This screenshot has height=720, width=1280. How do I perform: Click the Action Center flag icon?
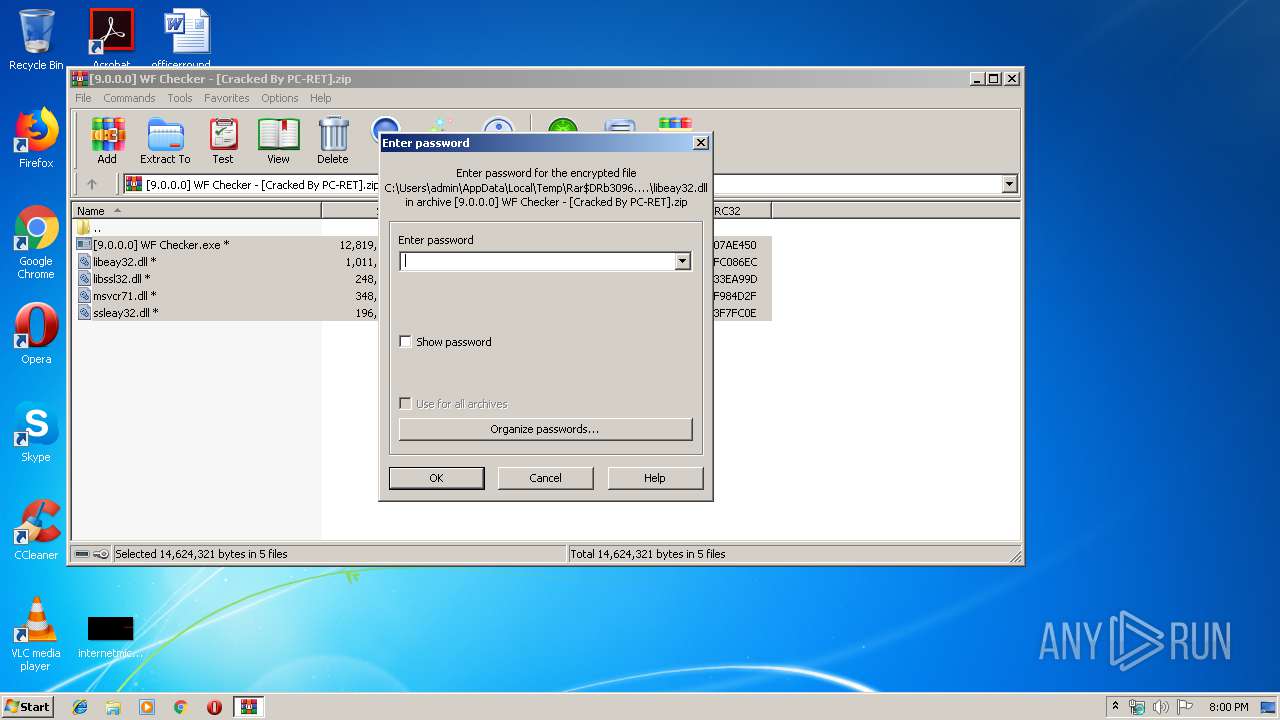click(1185, 707)
